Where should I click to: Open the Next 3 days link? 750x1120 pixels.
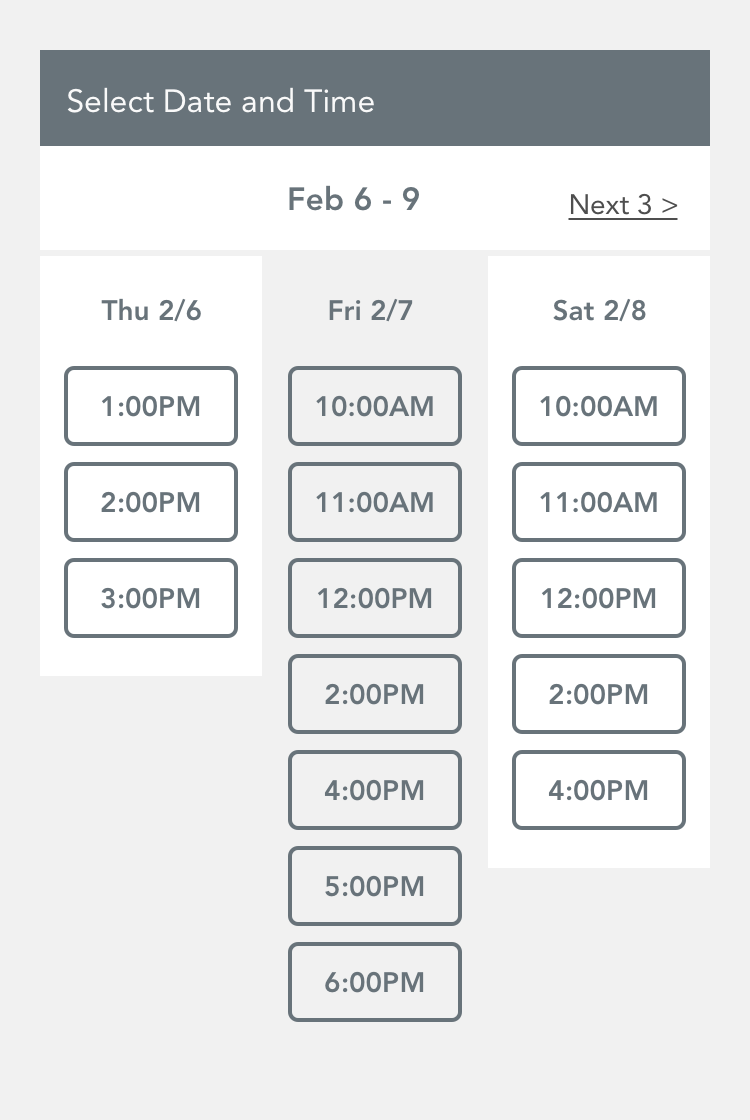point(623,205)
